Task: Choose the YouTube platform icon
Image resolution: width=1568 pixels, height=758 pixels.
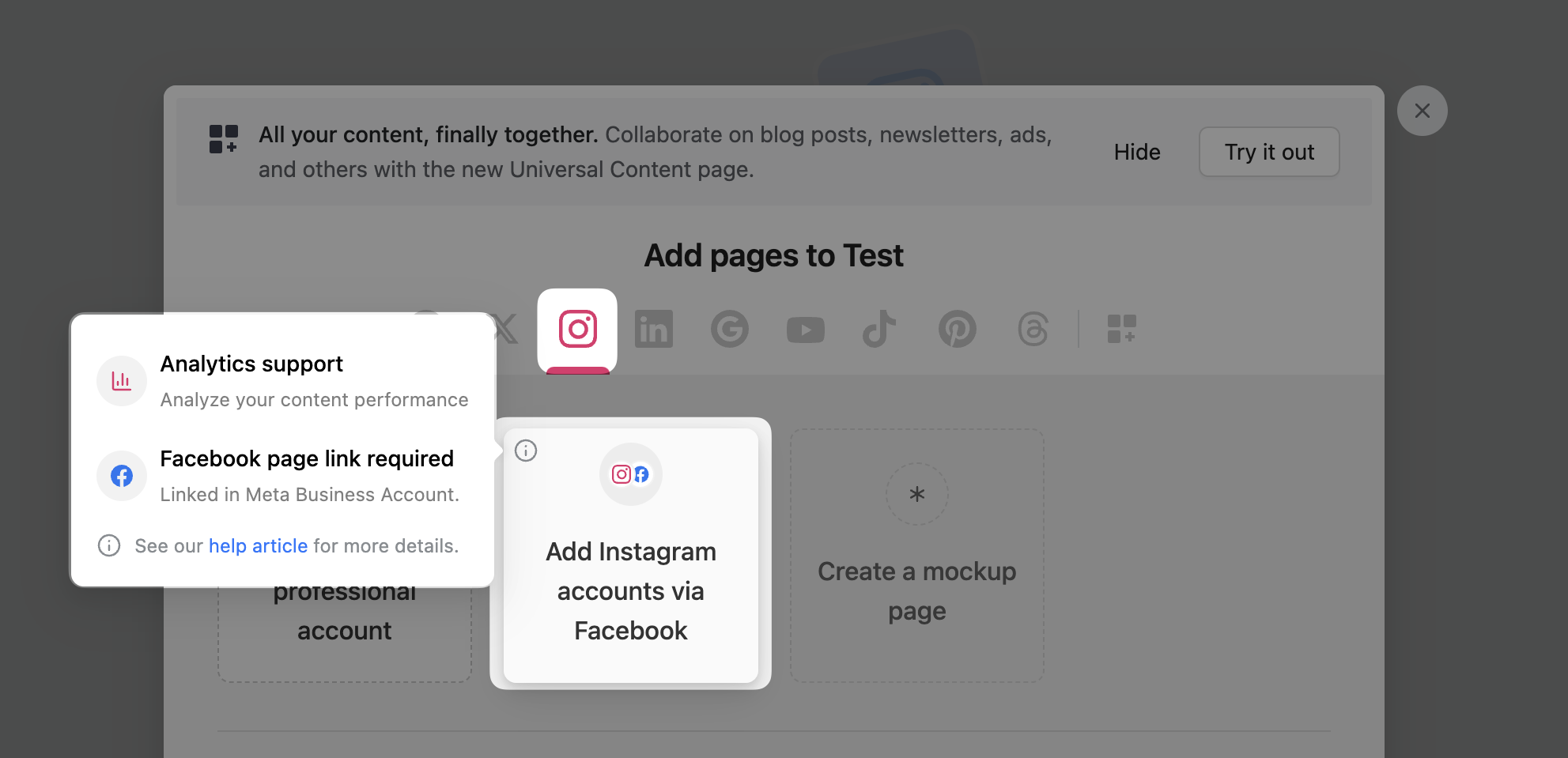Action: 805,330
